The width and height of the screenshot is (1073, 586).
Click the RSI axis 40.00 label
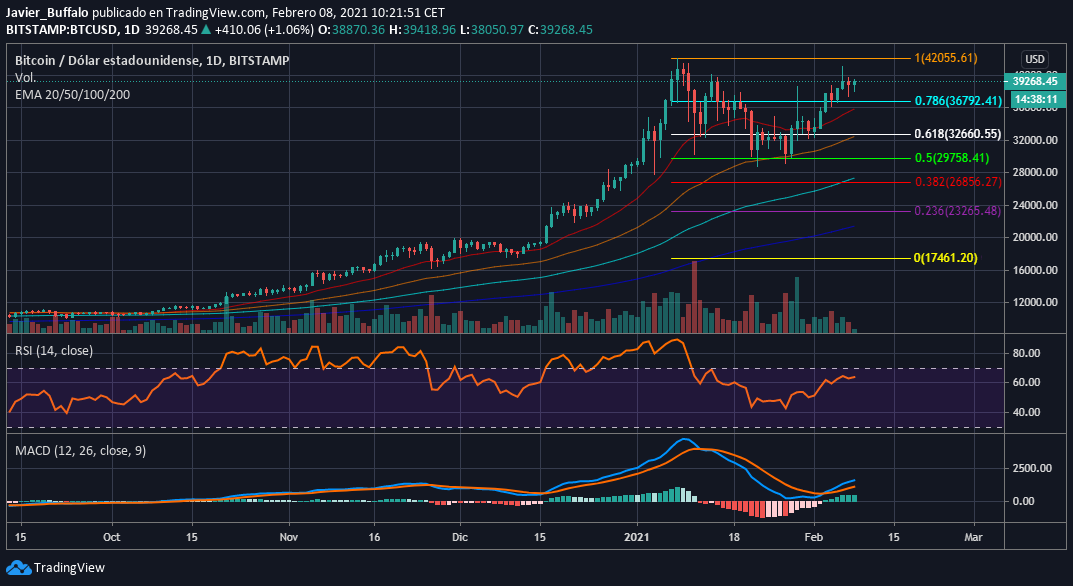pos(1026,412)
